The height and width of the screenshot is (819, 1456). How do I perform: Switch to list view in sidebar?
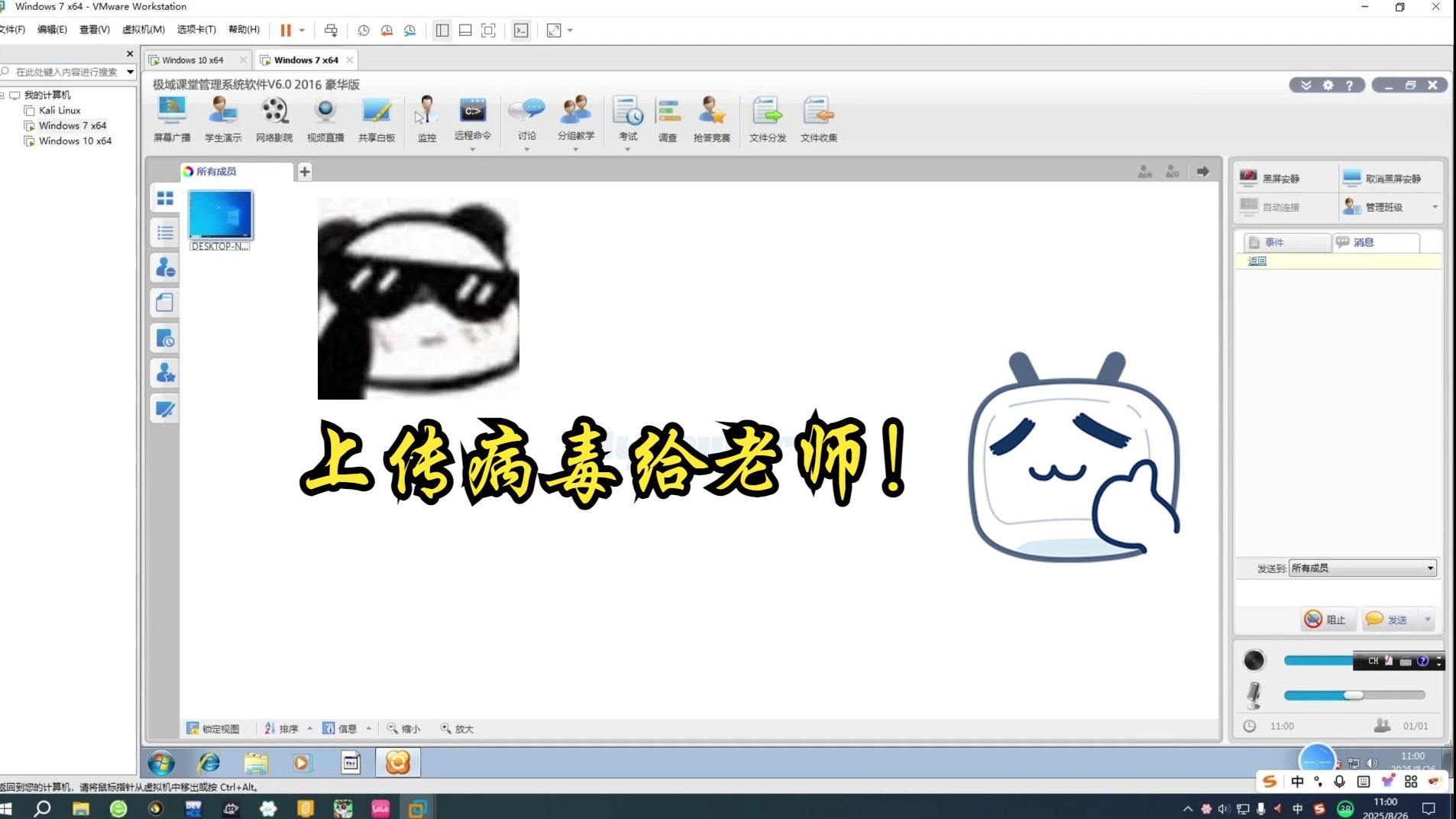(165, 233)
